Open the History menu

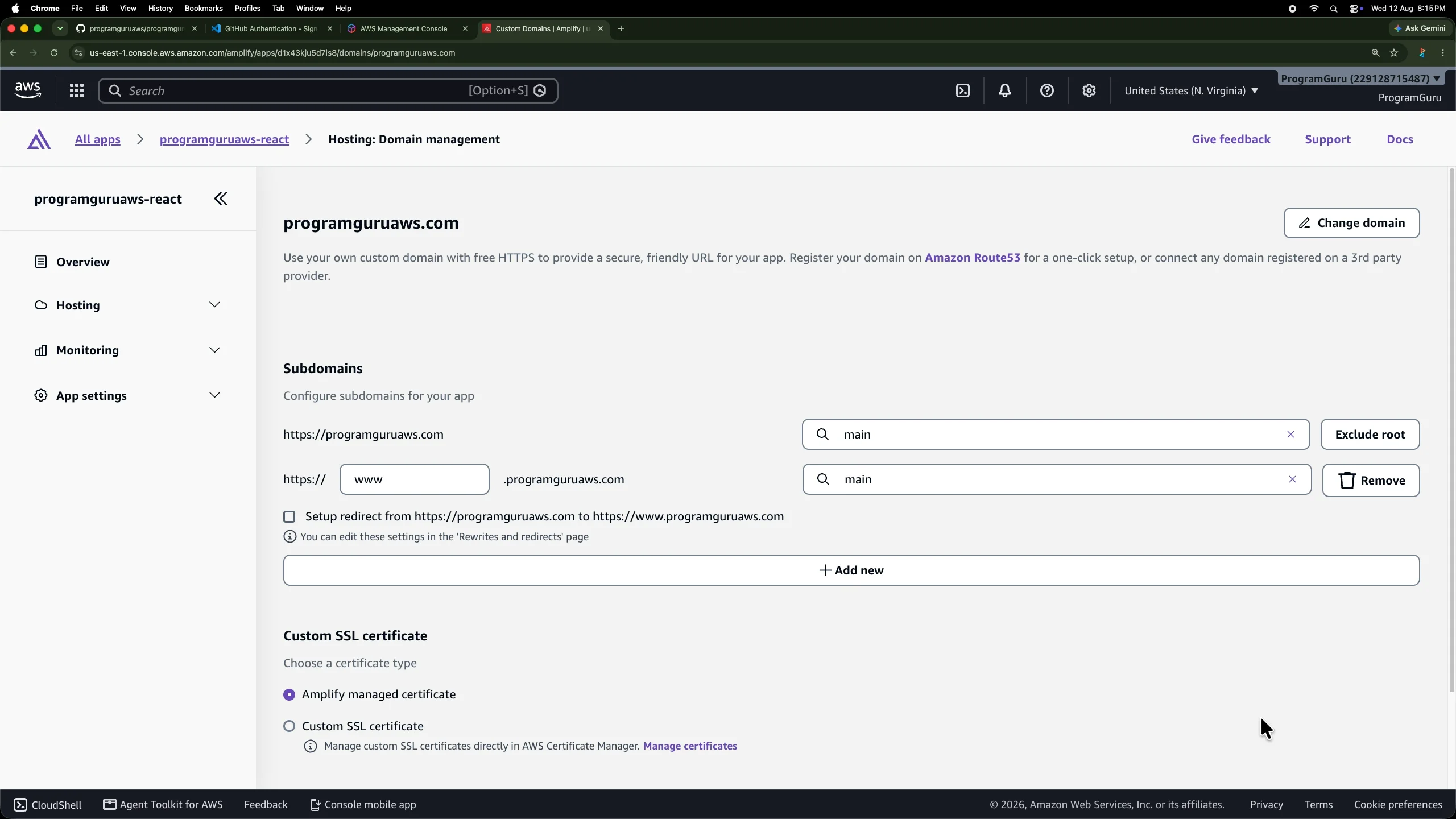[160, 9]
